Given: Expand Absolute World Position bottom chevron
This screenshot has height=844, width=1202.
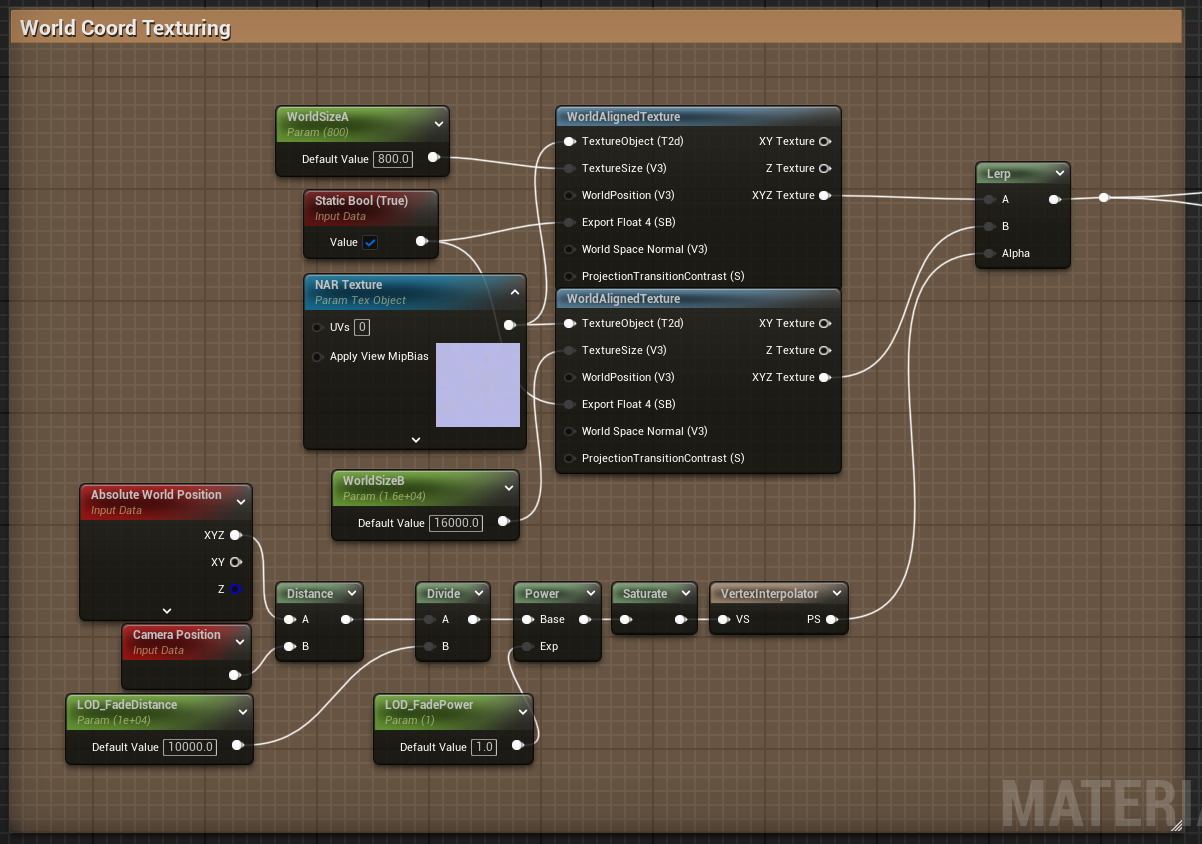Looking at the screenshot, I should coord(167,610).
